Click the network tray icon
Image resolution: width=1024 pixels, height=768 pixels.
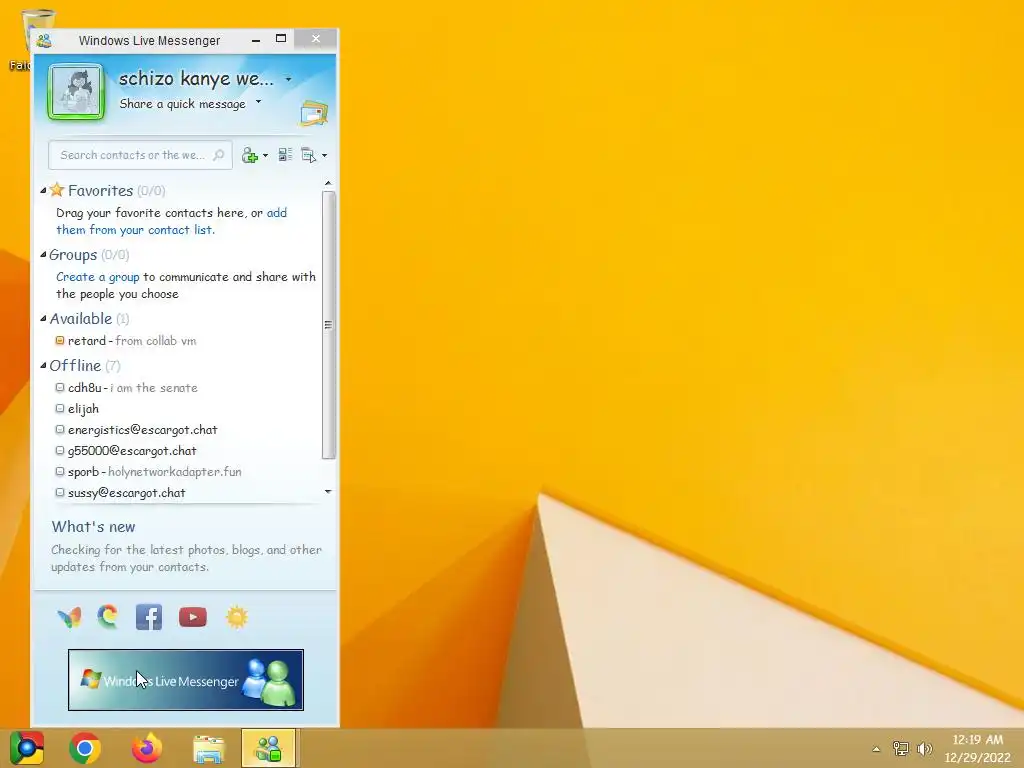point(901,748)
